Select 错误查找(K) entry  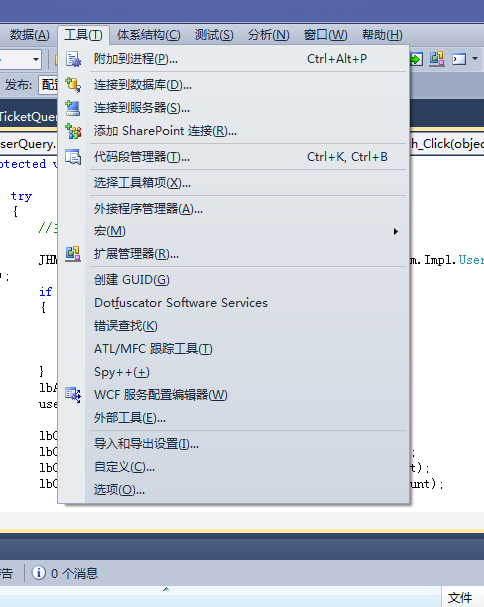233,326
